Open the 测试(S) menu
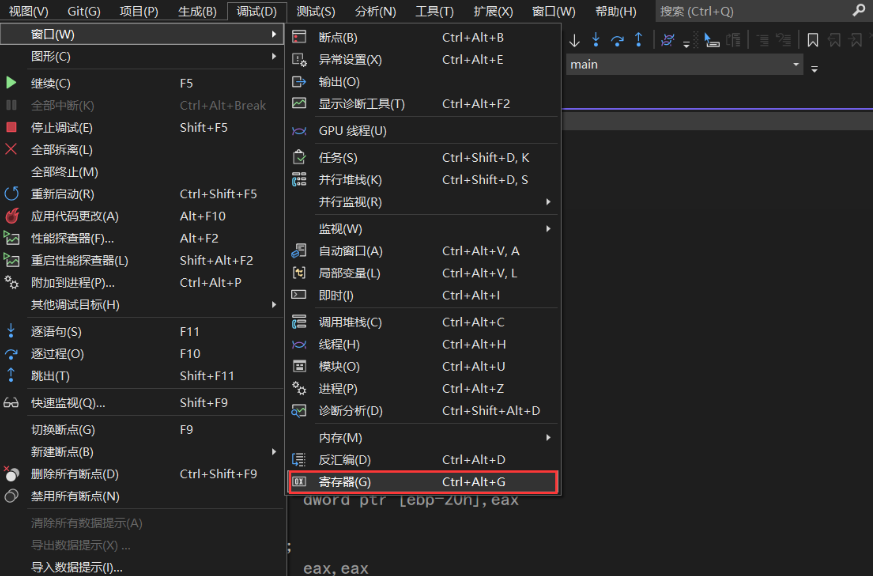Image resolution: width=873 pixels, height=576 pixels. pyautogui.click(x=316, y=11)
